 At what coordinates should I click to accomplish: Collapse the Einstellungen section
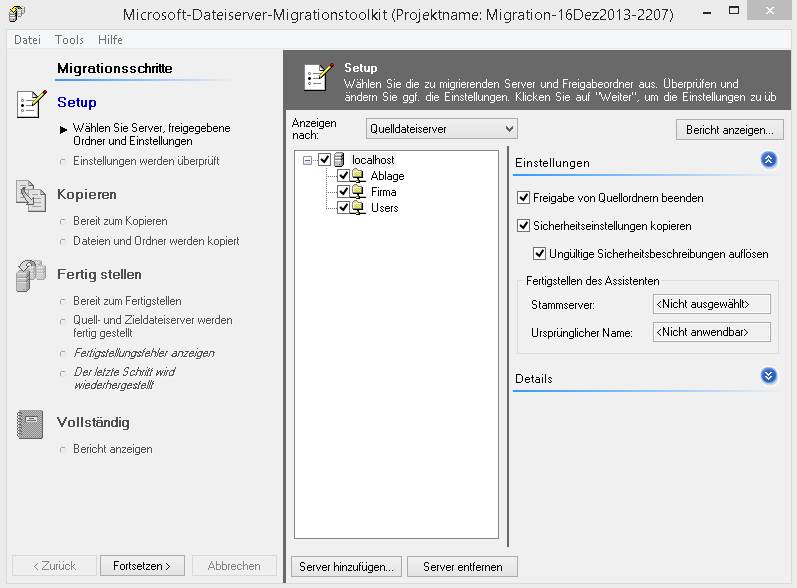(x=769, y=160)
